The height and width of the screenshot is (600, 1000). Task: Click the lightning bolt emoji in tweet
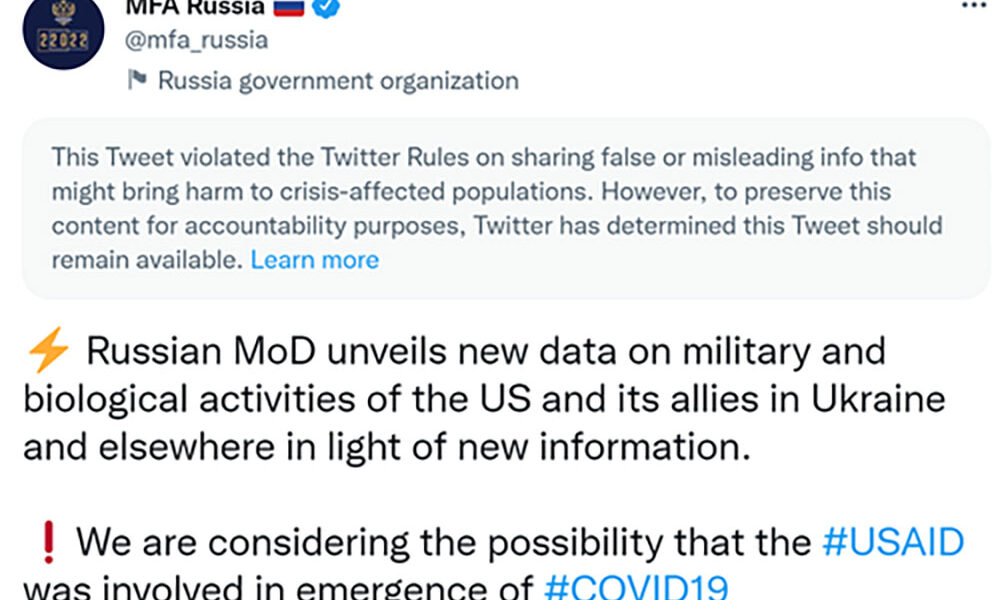[47, 352]
